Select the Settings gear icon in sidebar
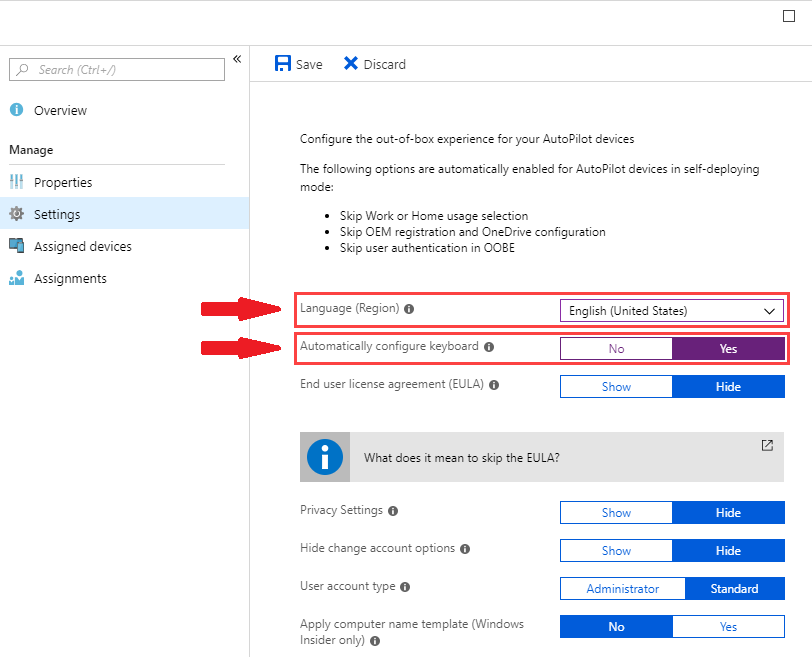The width and height of the screenshot is (812, 657). click(x=17, y=214)
